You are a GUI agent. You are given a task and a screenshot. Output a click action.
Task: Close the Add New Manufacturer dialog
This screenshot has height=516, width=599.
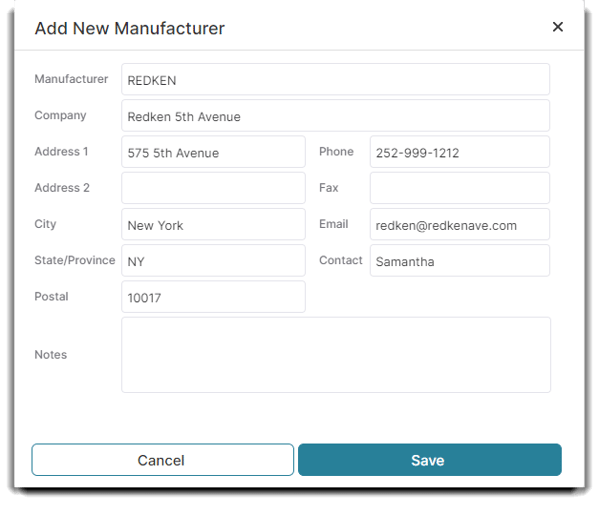point(558,27)
